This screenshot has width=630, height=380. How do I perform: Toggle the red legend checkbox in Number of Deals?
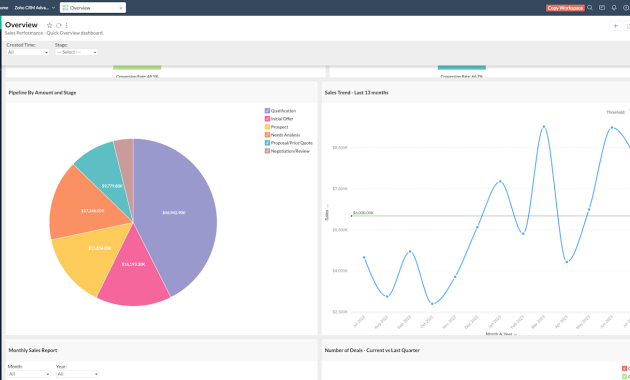tap(624, 368)
